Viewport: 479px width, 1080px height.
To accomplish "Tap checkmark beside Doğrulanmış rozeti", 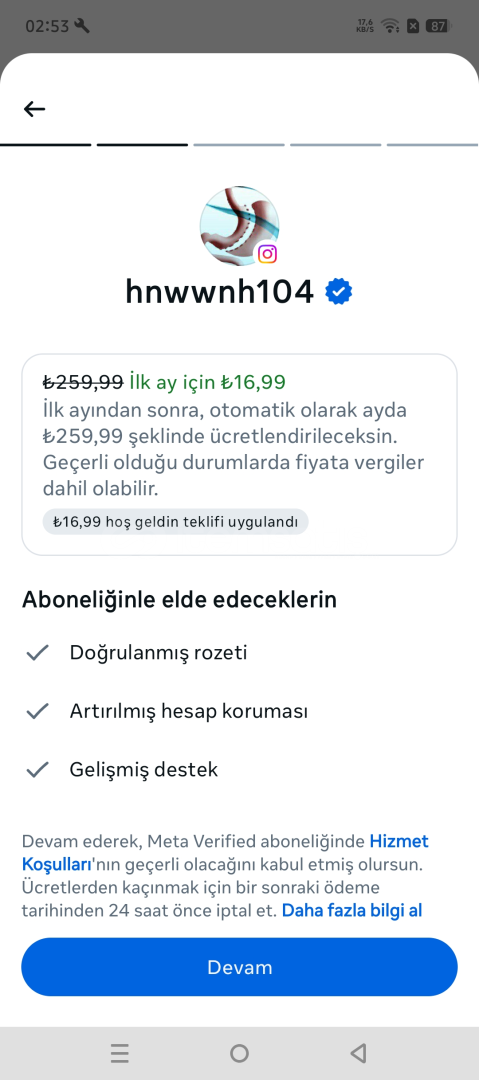I will click(x=37, y=652).
